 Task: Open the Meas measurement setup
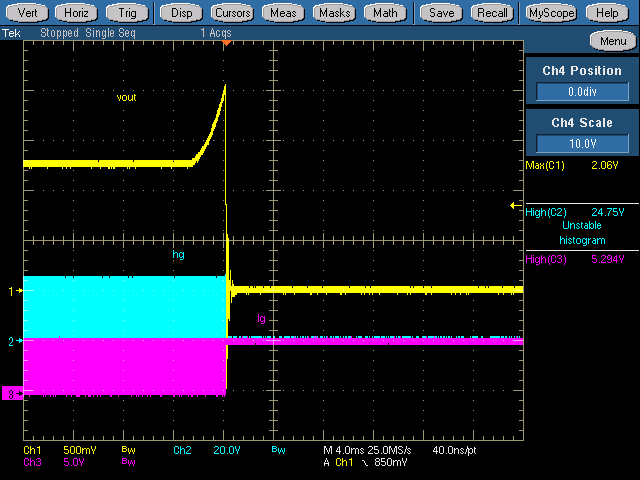(x=284, y=13)
